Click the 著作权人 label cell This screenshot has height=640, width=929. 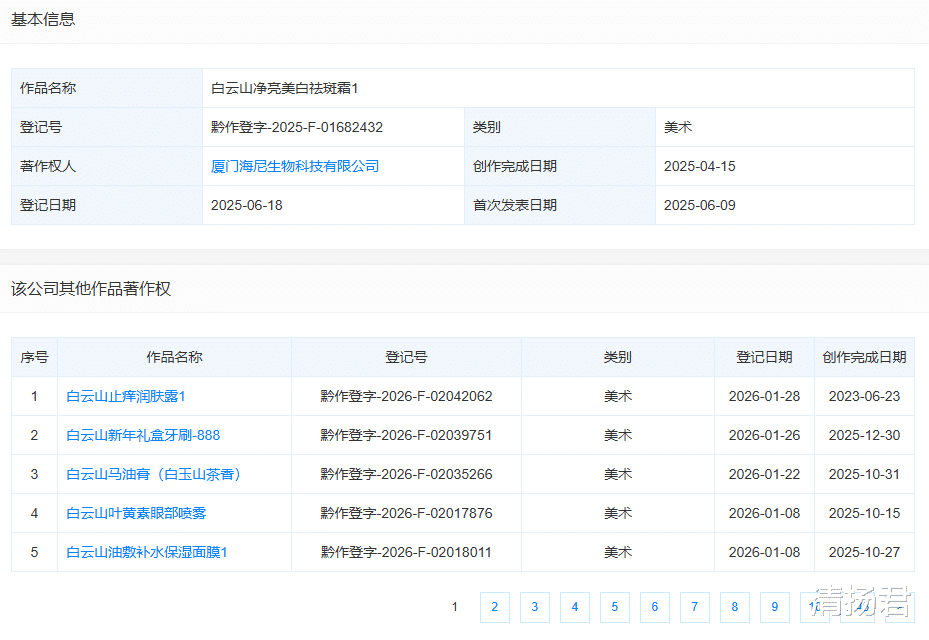(107, 167)
